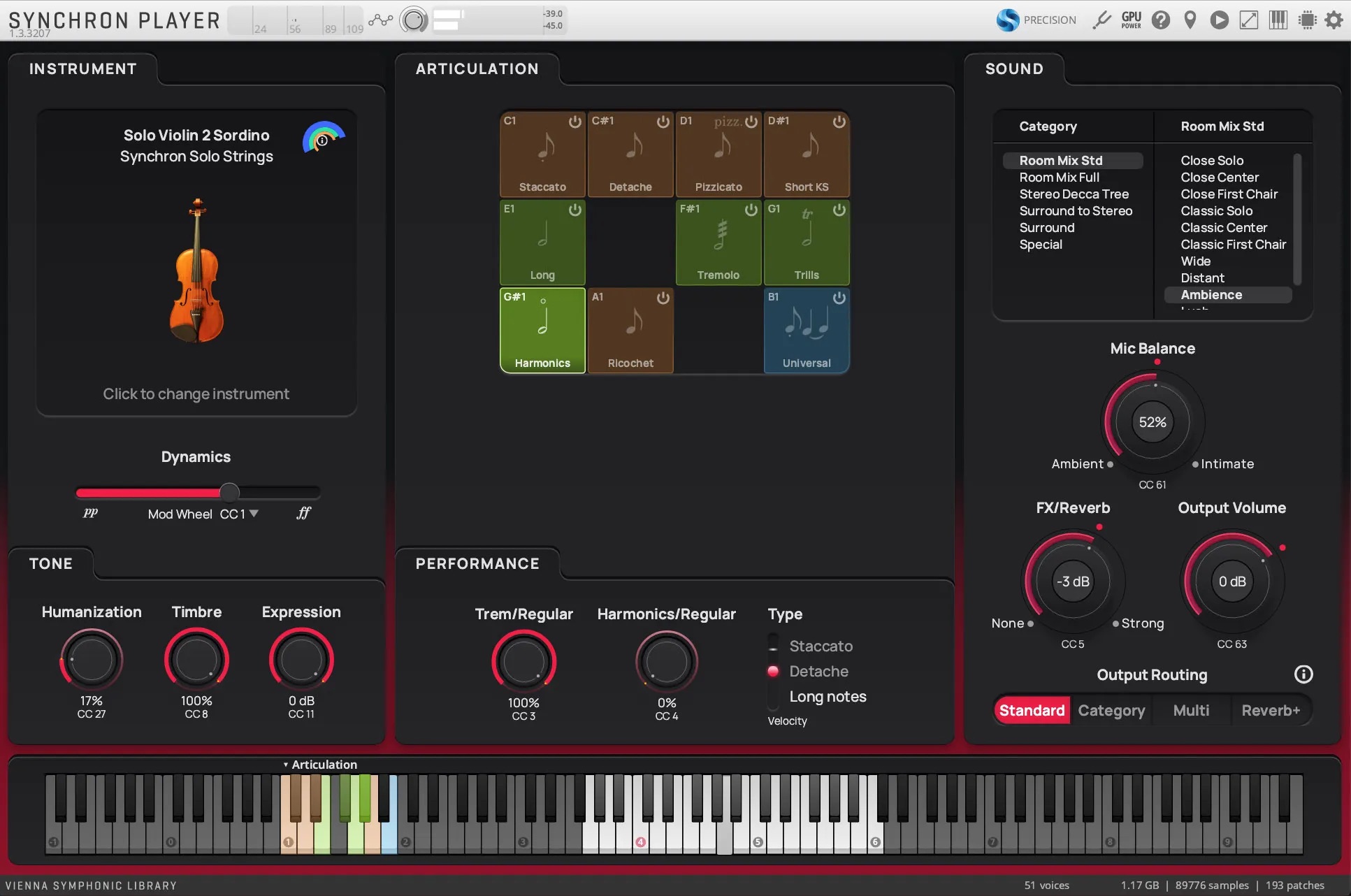1351x896 pixels.
Task: Click the Harmonics/Regular knob
Action: (x=667, y=662)
